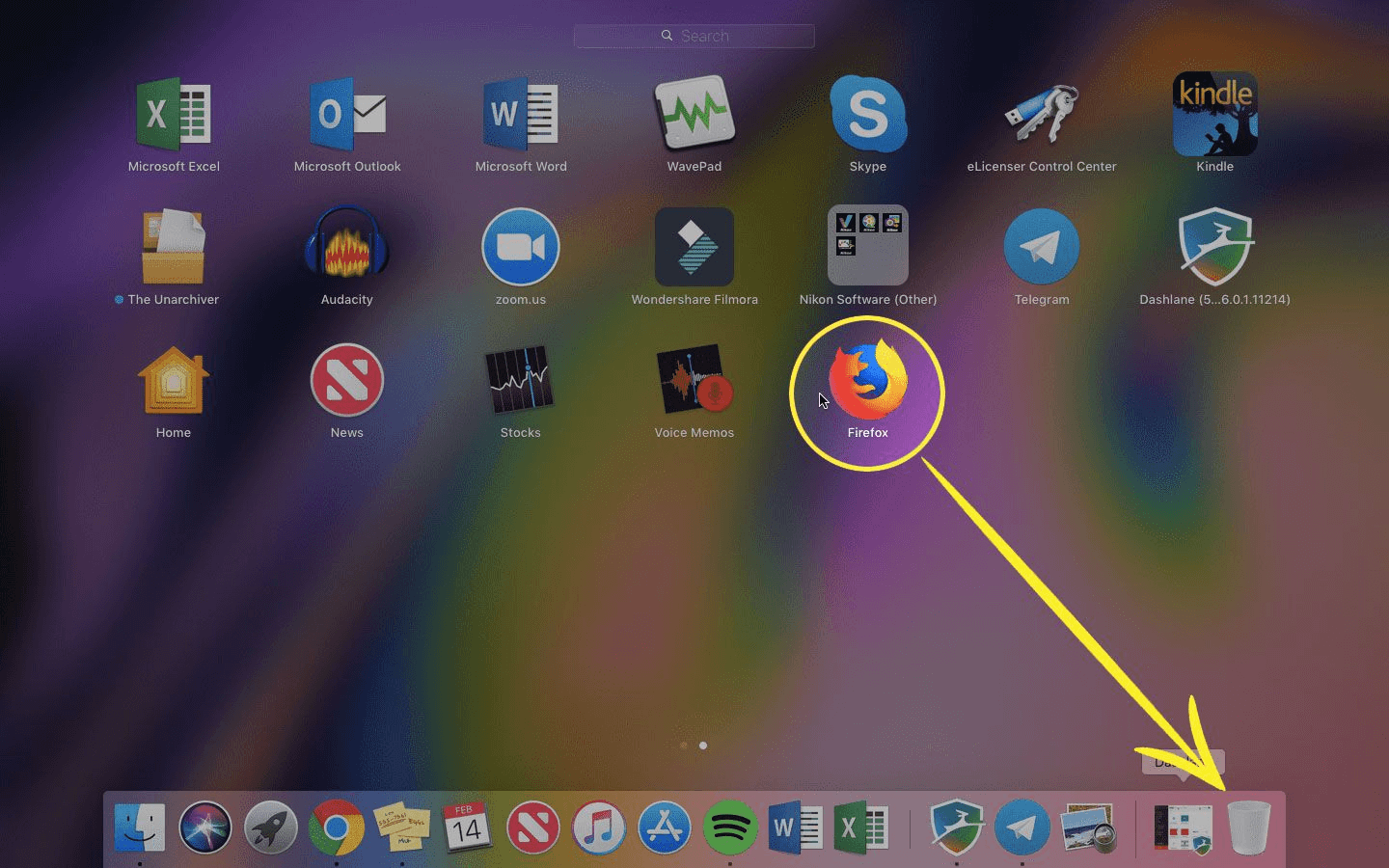
Task: Open Stickies notes in the Dock
Action: pos(402,827)
